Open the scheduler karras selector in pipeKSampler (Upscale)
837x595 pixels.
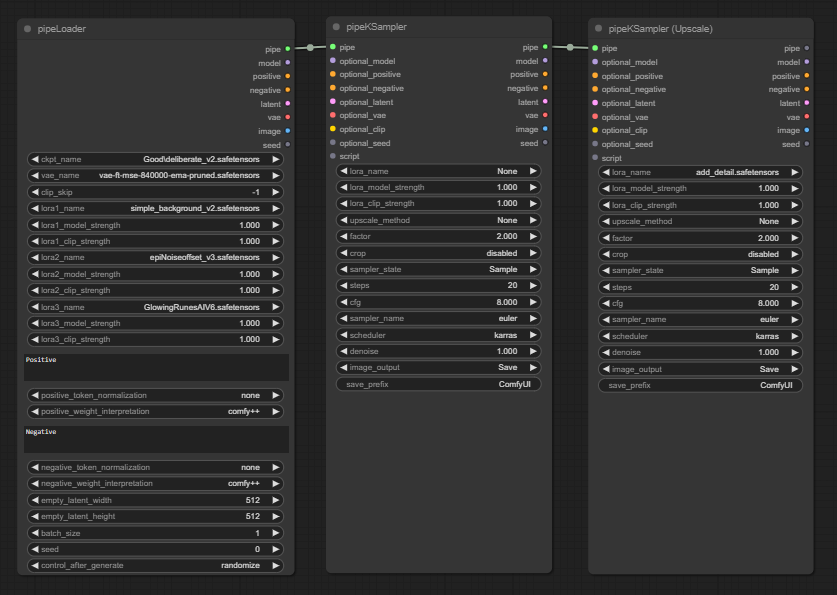click(700, 336)
